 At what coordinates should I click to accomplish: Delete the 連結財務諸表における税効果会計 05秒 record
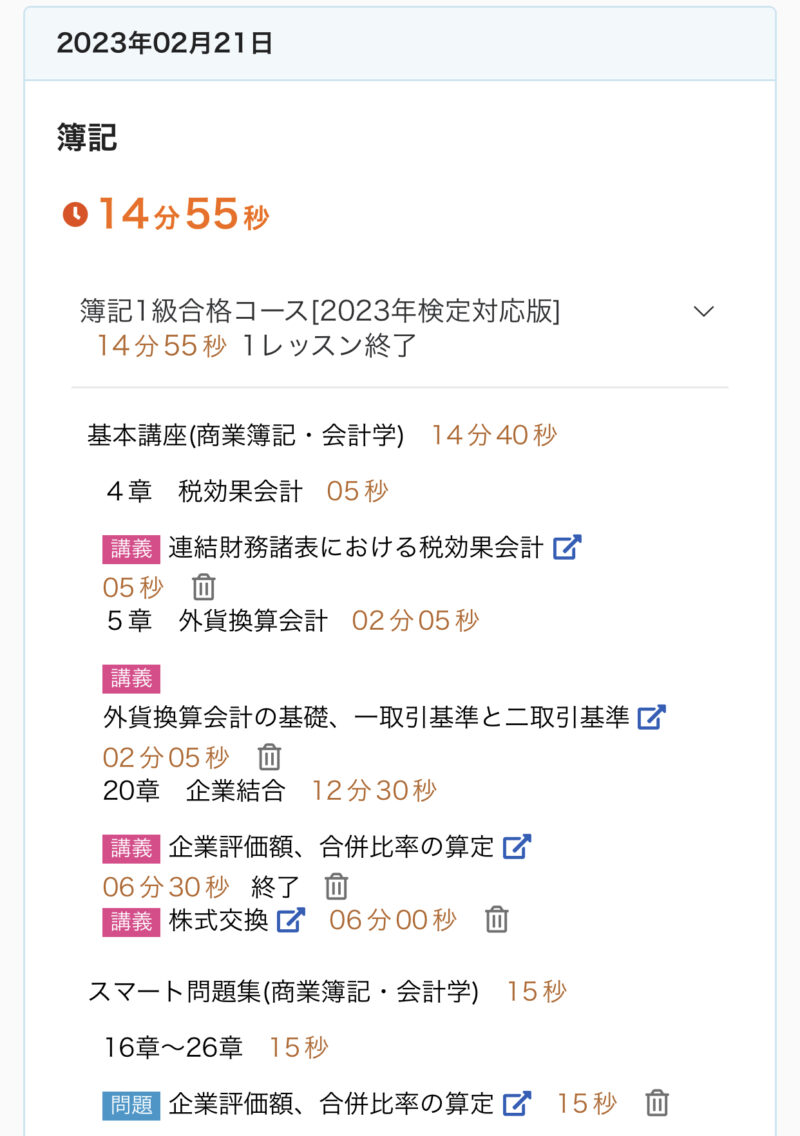(203, 587)
